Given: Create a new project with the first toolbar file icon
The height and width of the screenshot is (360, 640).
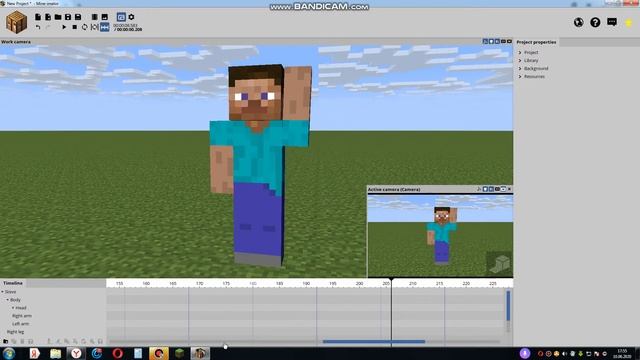Looking at the screenshot, I should point(38,17).
